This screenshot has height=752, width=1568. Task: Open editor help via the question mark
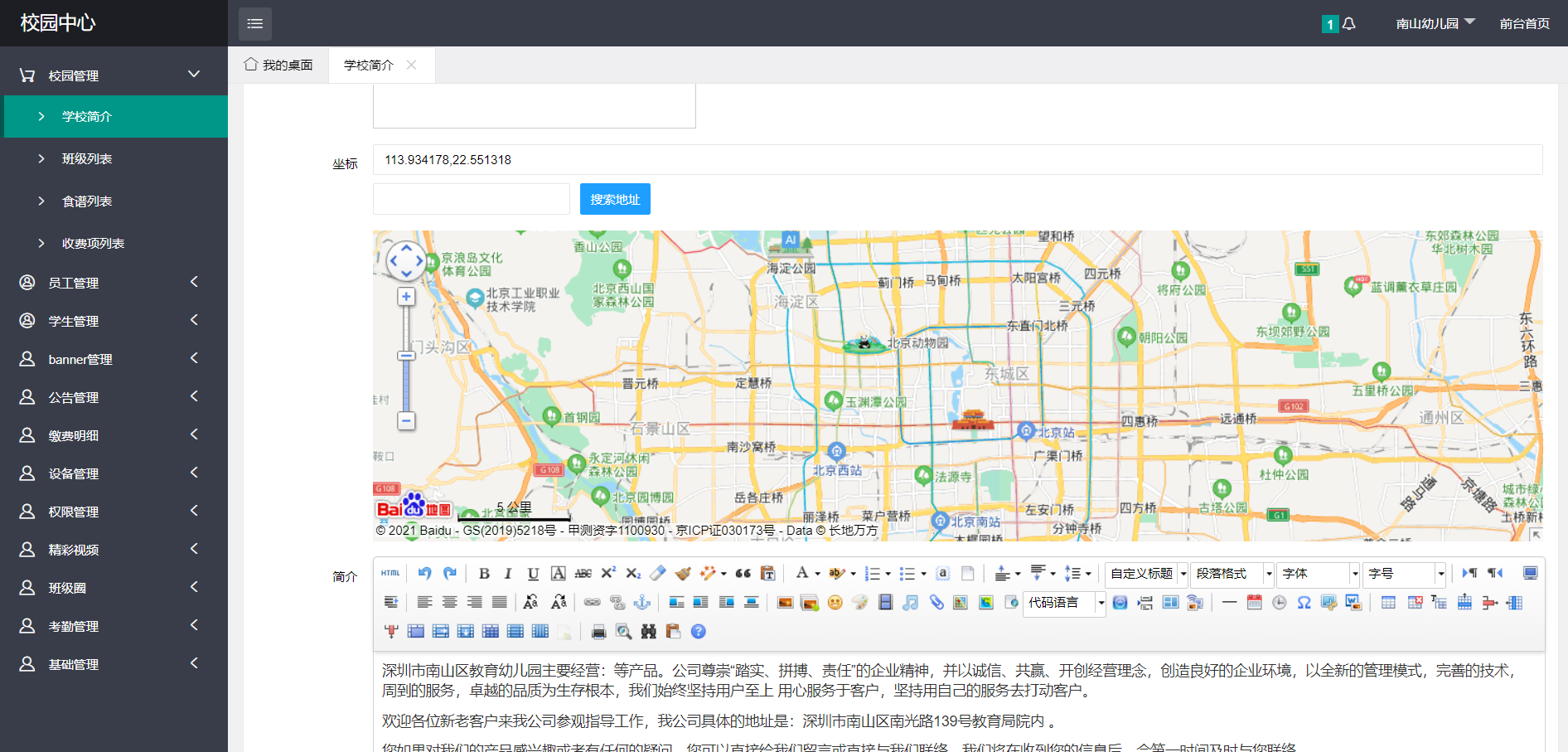pyautogui.click(x=699, y=632)
